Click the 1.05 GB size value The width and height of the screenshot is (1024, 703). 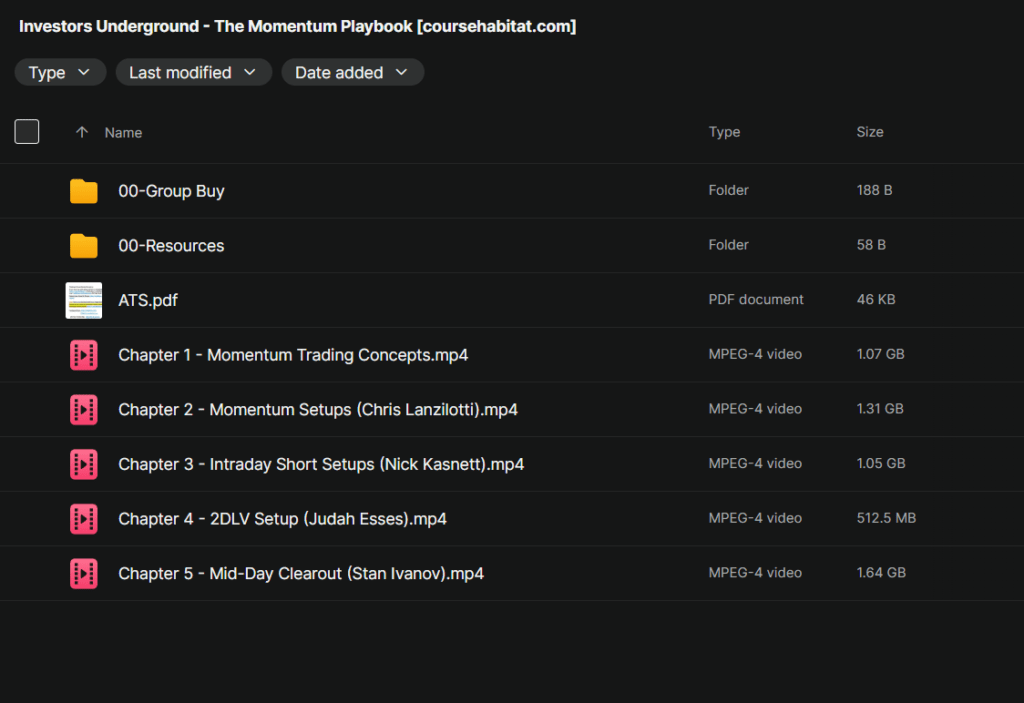[881, 463]
